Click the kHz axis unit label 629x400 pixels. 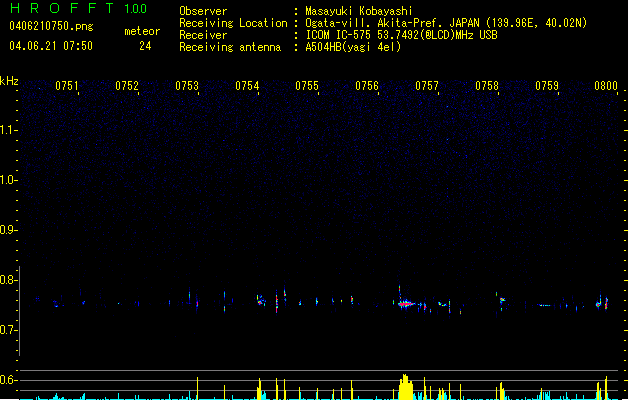point(9,81)
